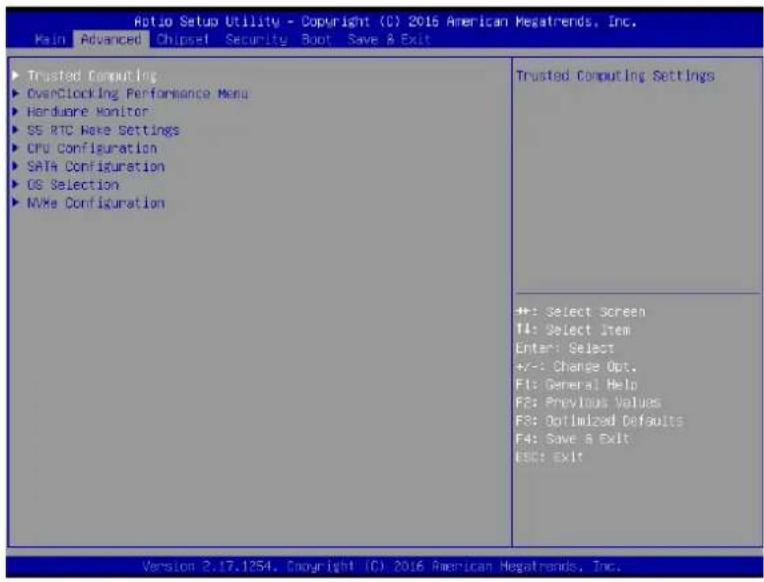Click the Trusted Computing Settings help text
The width and height of the screenshot is (764, 582).
point(615,76)
